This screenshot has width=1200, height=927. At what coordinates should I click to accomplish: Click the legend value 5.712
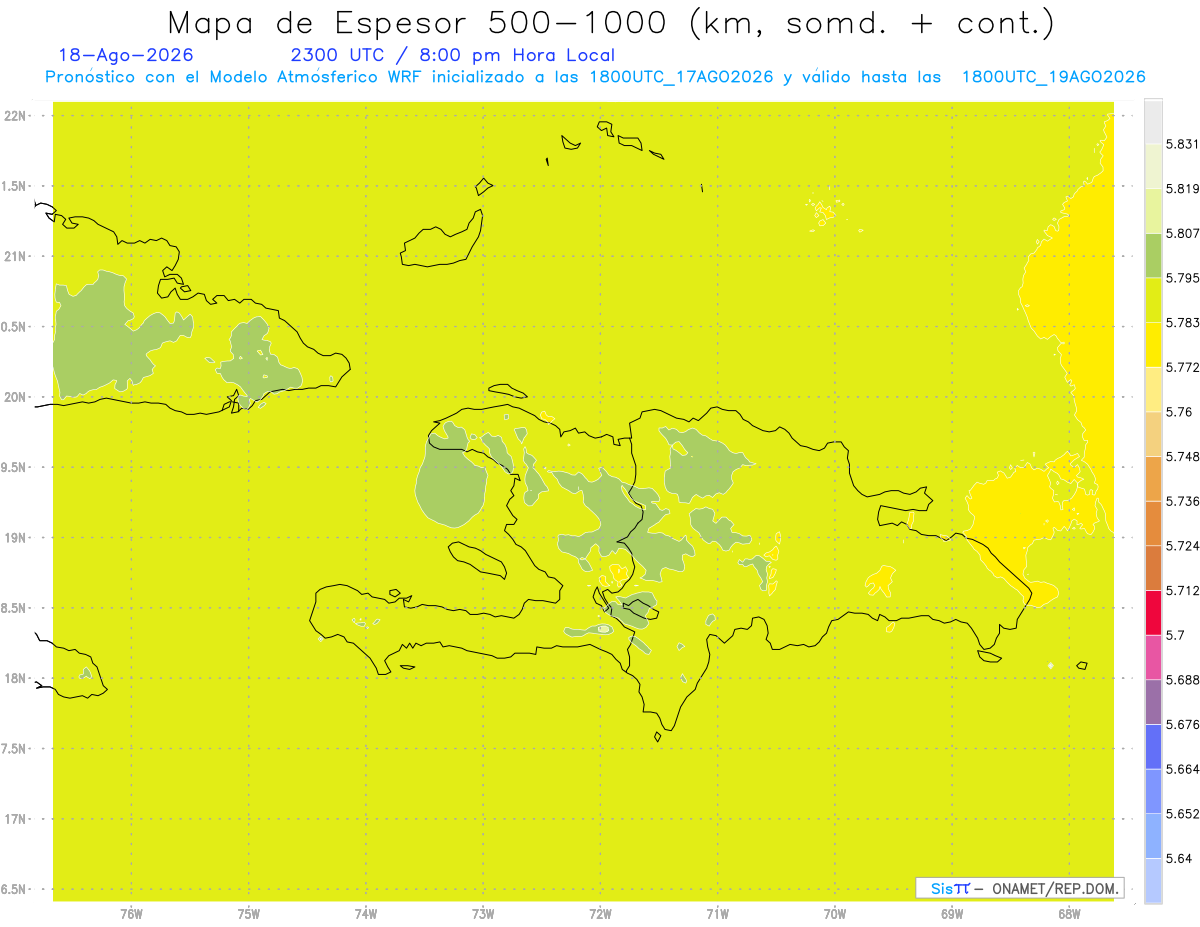(1183, 590)
